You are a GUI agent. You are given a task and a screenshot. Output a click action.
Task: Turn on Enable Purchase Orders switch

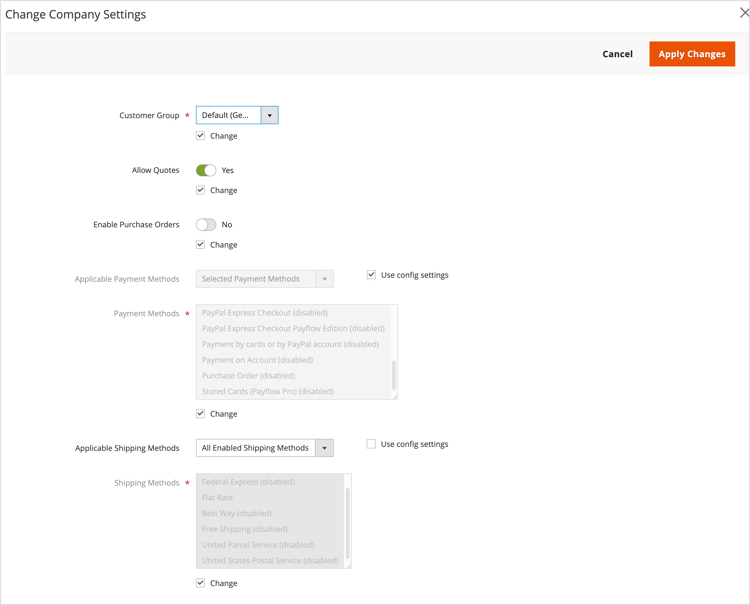pyautogui.click(x=206, y=225)
